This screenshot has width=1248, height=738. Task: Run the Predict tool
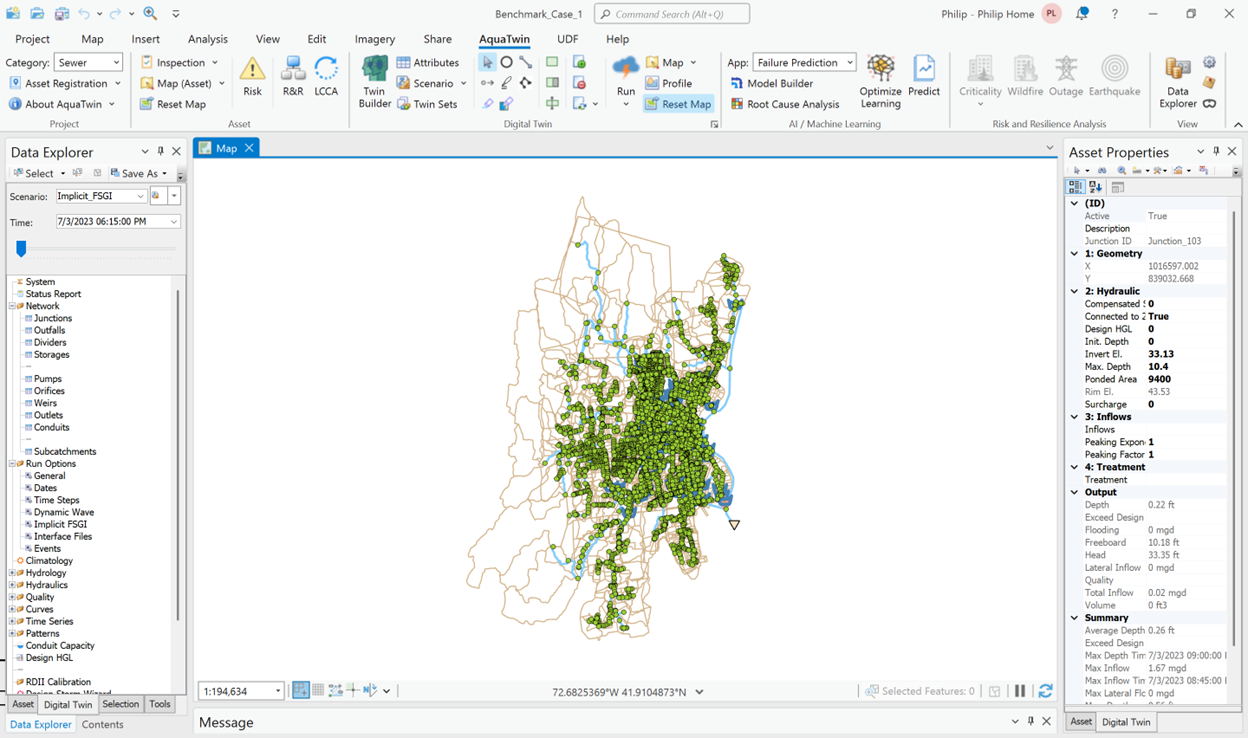[x=924, y=78]
